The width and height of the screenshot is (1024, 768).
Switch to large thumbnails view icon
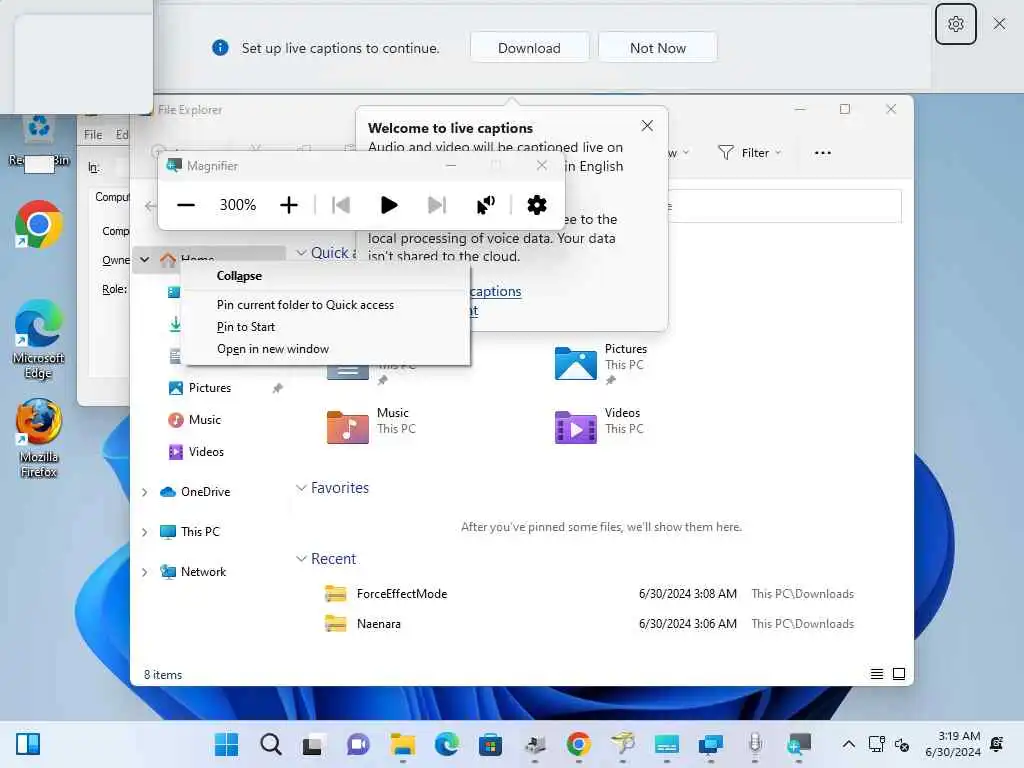tap(899, 674)
